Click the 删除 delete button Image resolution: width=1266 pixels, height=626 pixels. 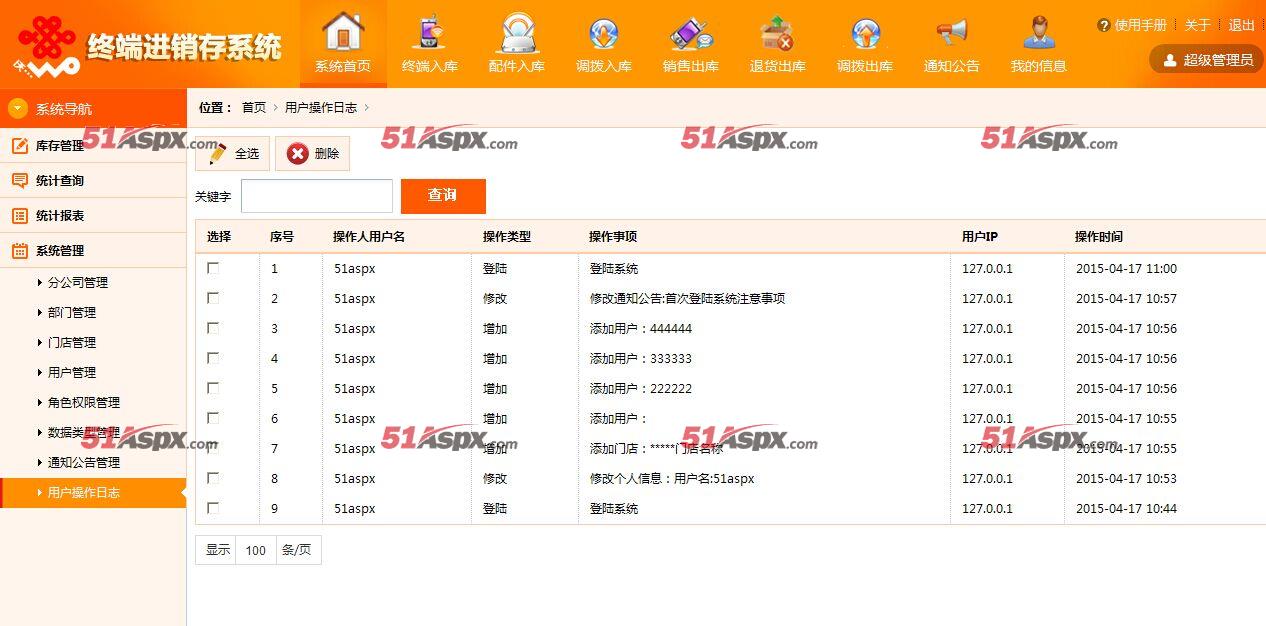[313, 154]
